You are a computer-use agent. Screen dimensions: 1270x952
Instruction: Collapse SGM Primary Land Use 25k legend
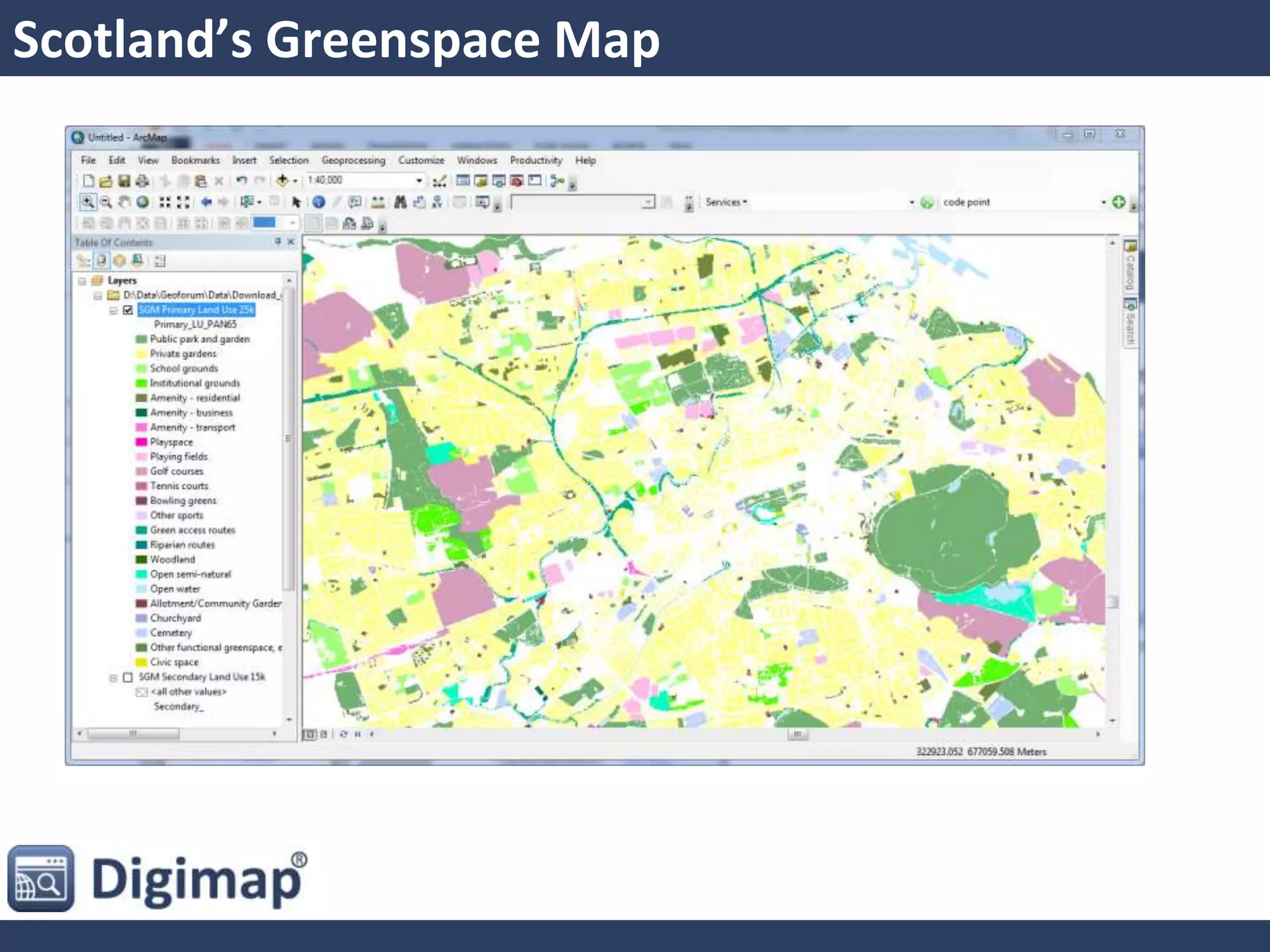(113, 311)
